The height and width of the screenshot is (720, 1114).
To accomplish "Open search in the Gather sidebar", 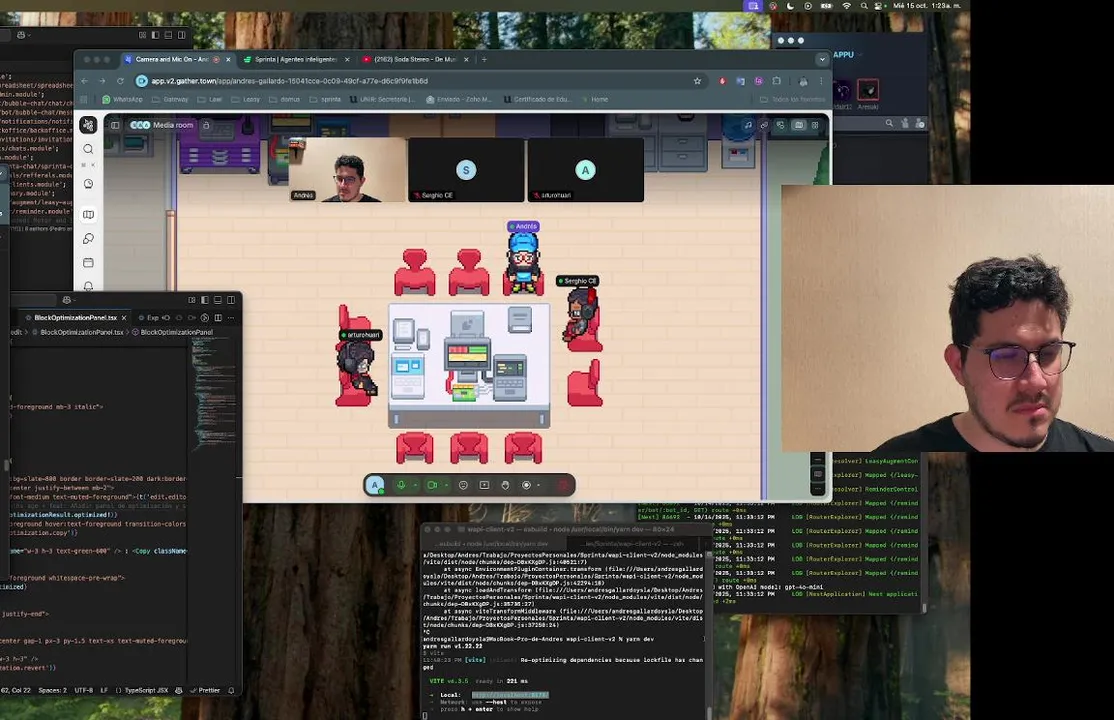I will (x=88, y=149).
